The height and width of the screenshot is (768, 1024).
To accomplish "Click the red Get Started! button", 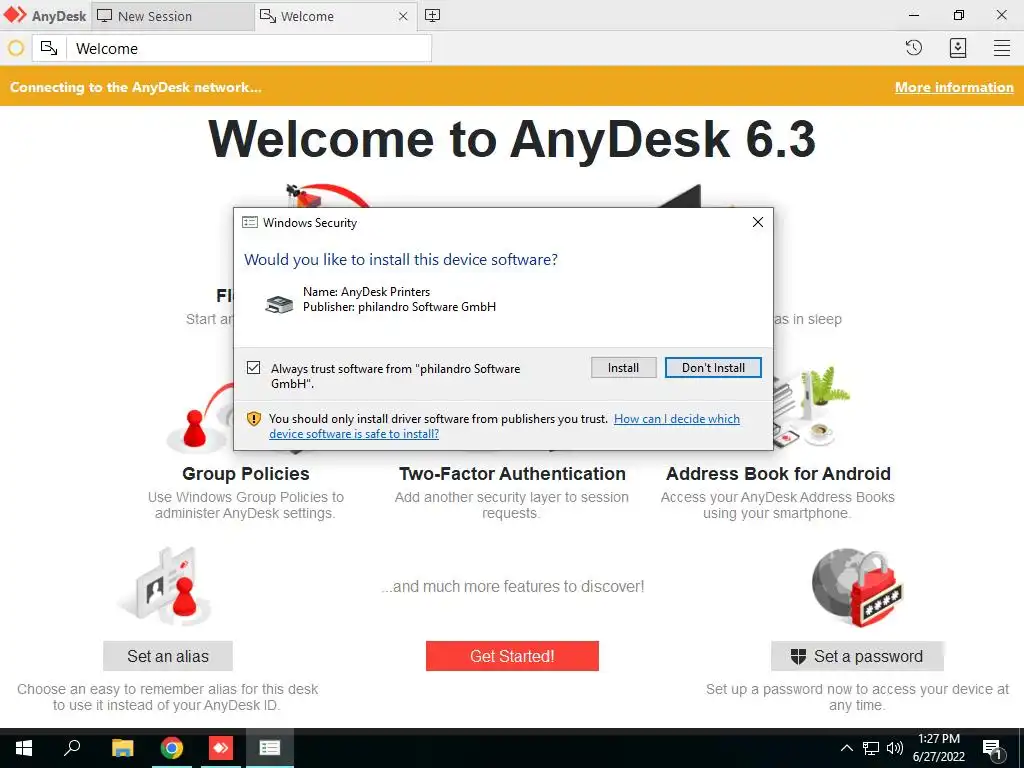I will pos(512,656).
